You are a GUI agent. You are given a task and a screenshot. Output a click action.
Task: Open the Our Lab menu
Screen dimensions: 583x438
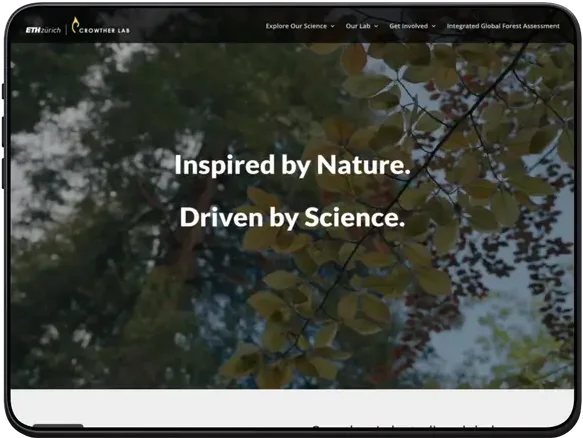pos(358,26)
